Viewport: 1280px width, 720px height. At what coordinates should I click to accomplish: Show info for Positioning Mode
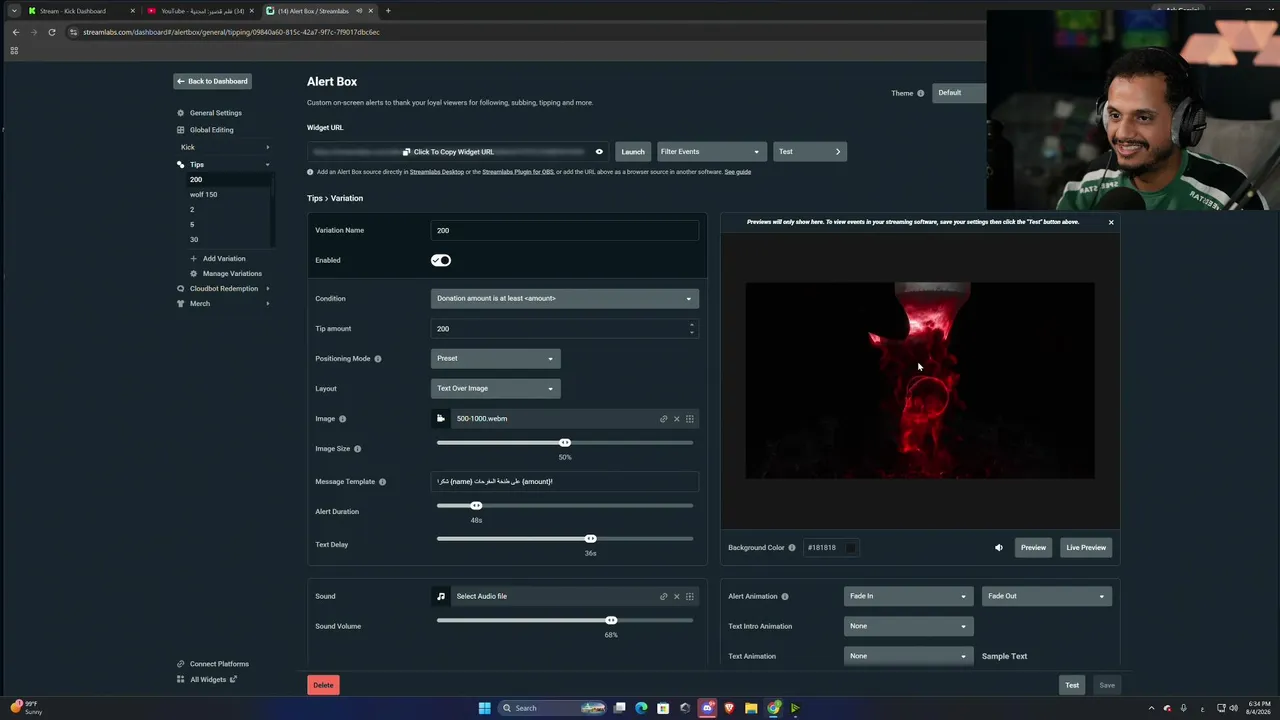point(378,359)
